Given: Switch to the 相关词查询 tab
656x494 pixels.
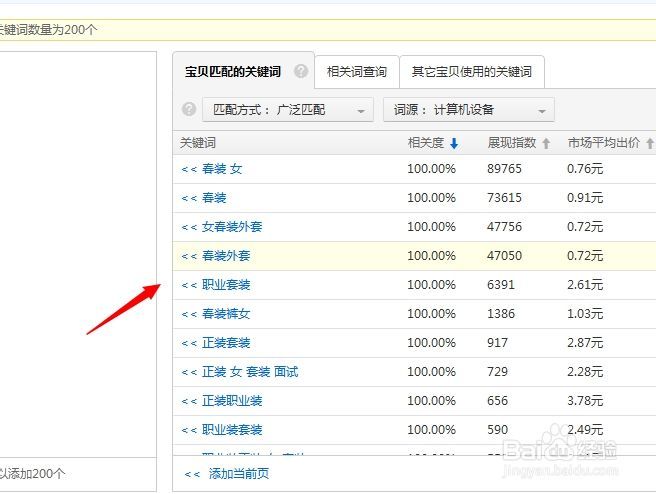Looking at the screenshot, I should (x=356, y=72).
